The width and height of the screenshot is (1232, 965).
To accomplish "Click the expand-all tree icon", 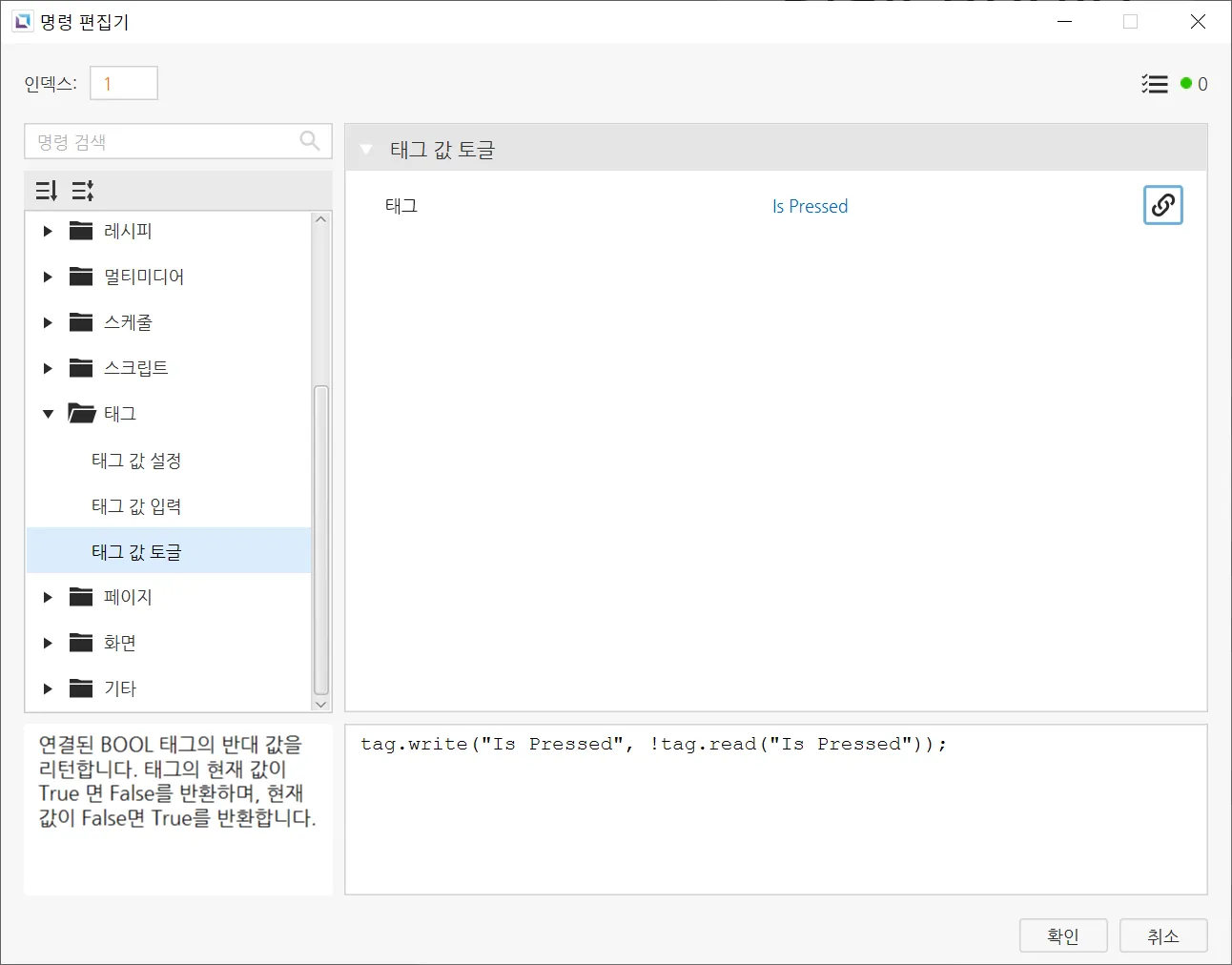I will [46, 191].
